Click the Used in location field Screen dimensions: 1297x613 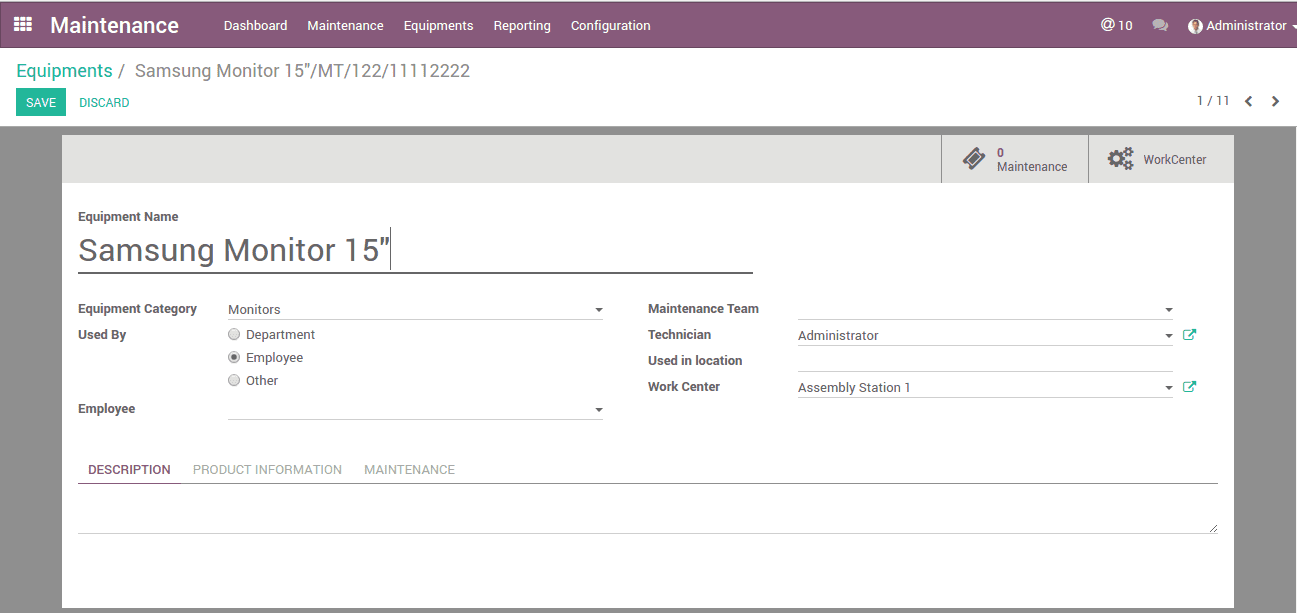985,361
